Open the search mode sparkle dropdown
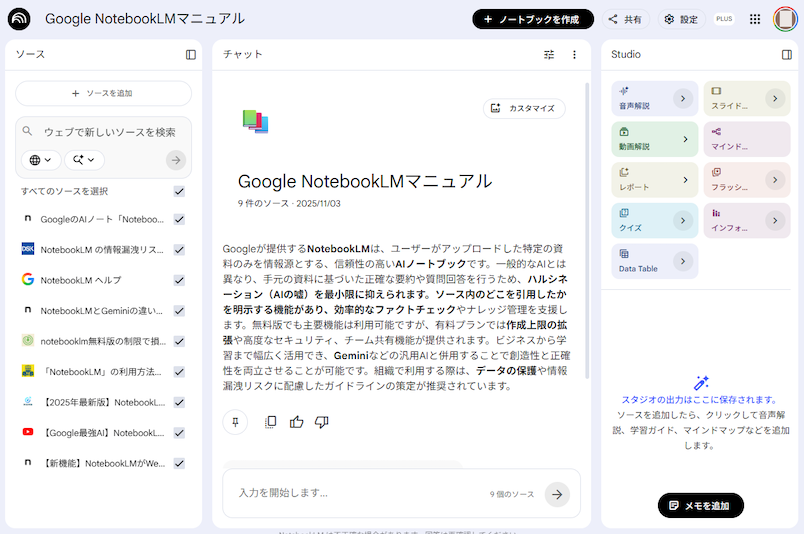The image size is (804, 534). pos(84,160)
